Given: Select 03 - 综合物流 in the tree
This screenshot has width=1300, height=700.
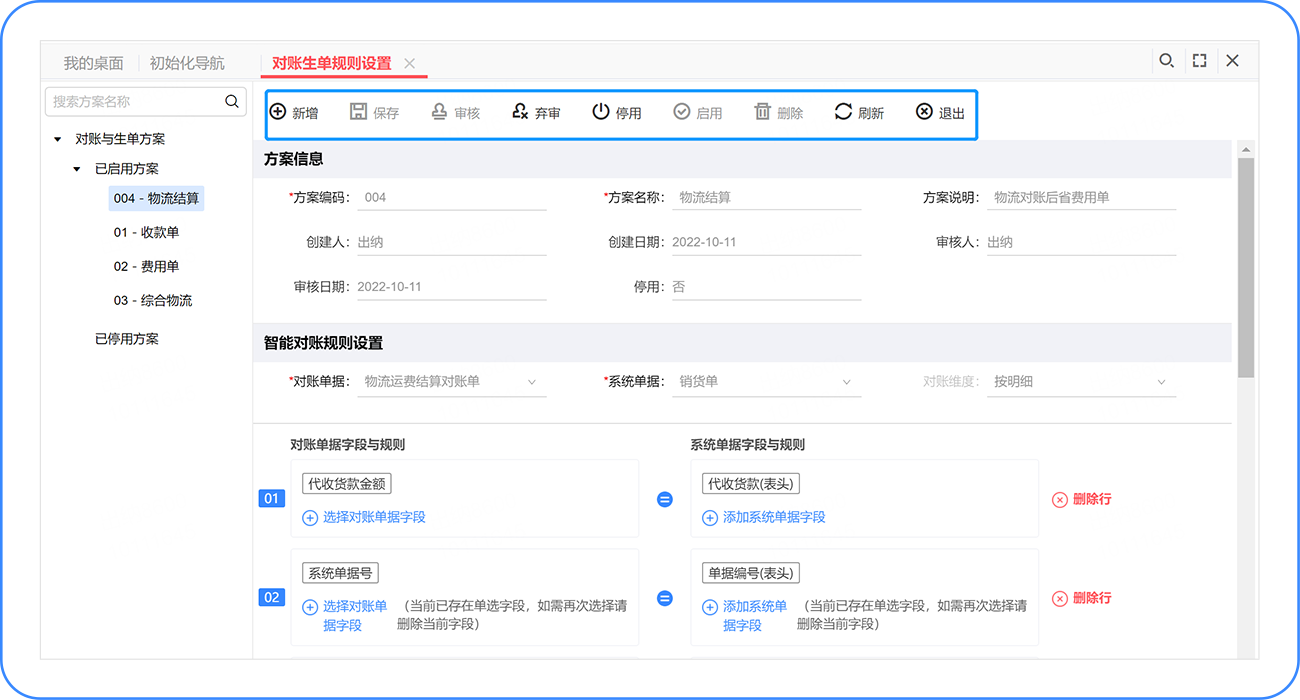Looking at the screenshot, I should click(153, 301).
